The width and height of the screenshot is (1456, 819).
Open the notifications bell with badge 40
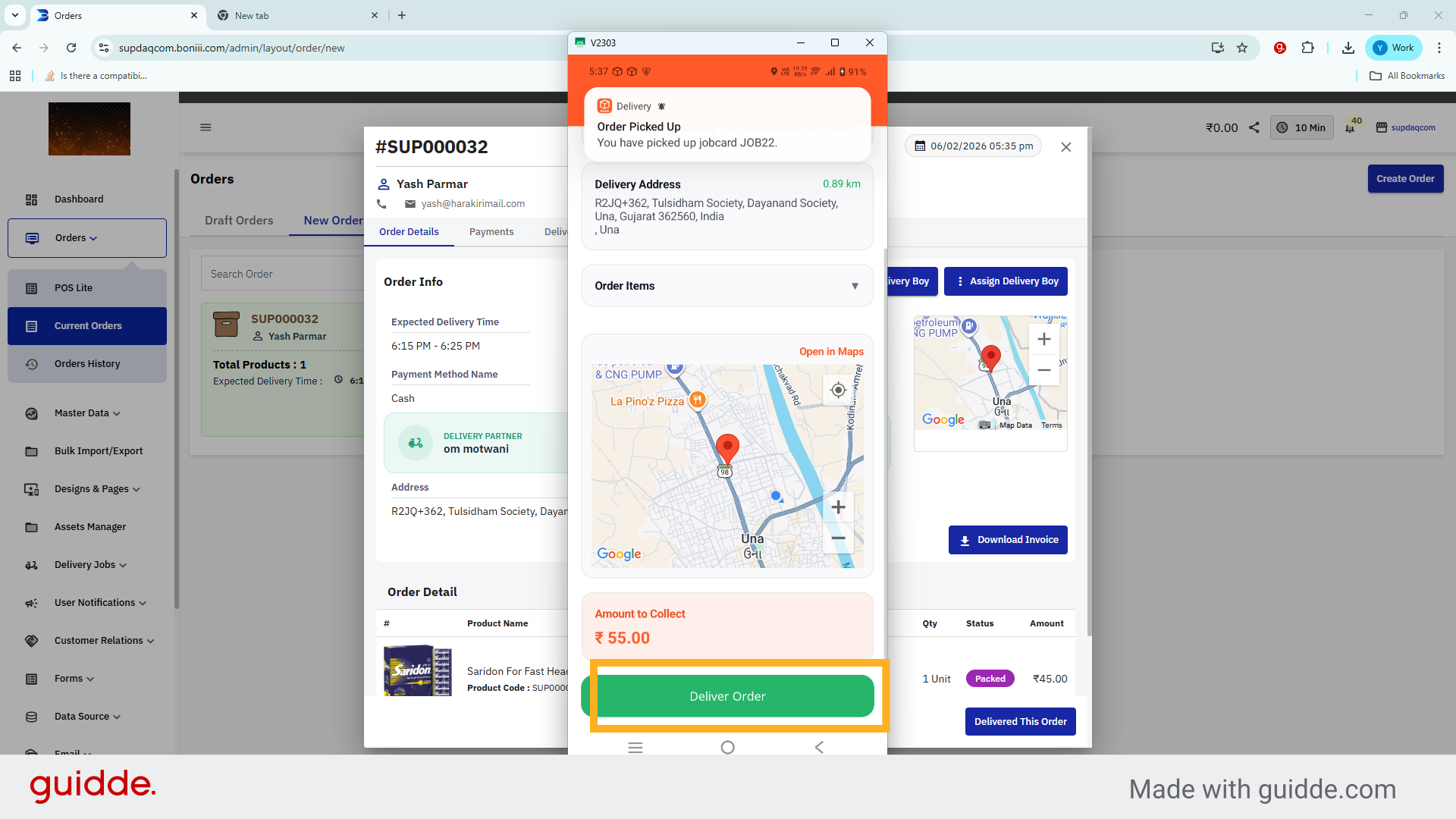tap(1351, 127)
